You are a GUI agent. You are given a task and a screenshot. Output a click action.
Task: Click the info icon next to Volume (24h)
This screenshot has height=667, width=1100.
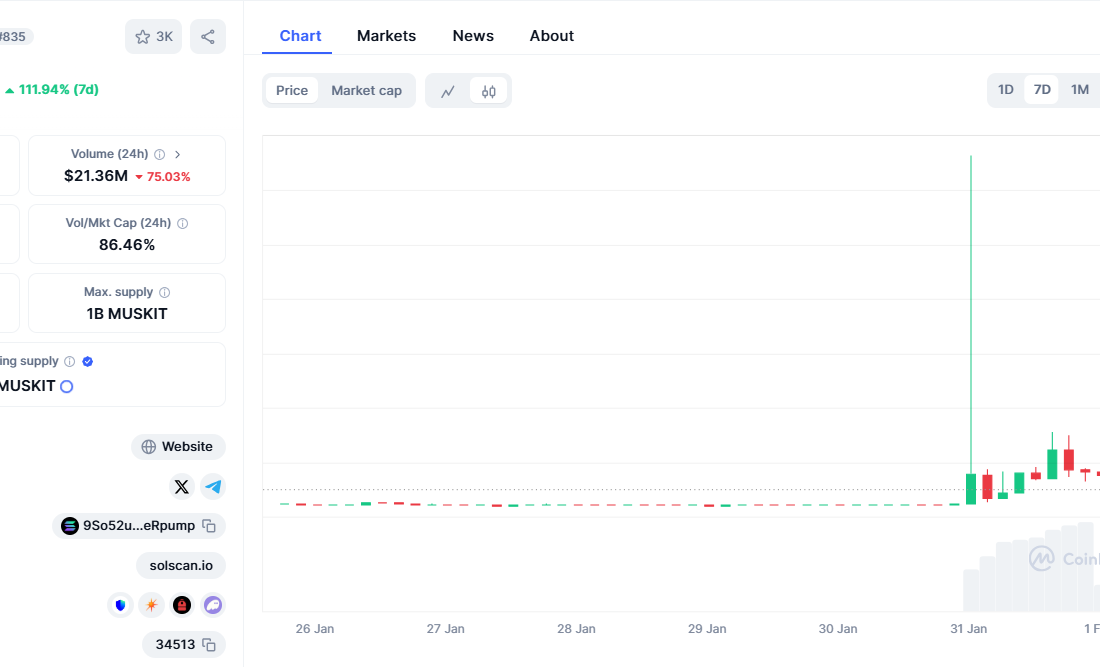[160, 155]
